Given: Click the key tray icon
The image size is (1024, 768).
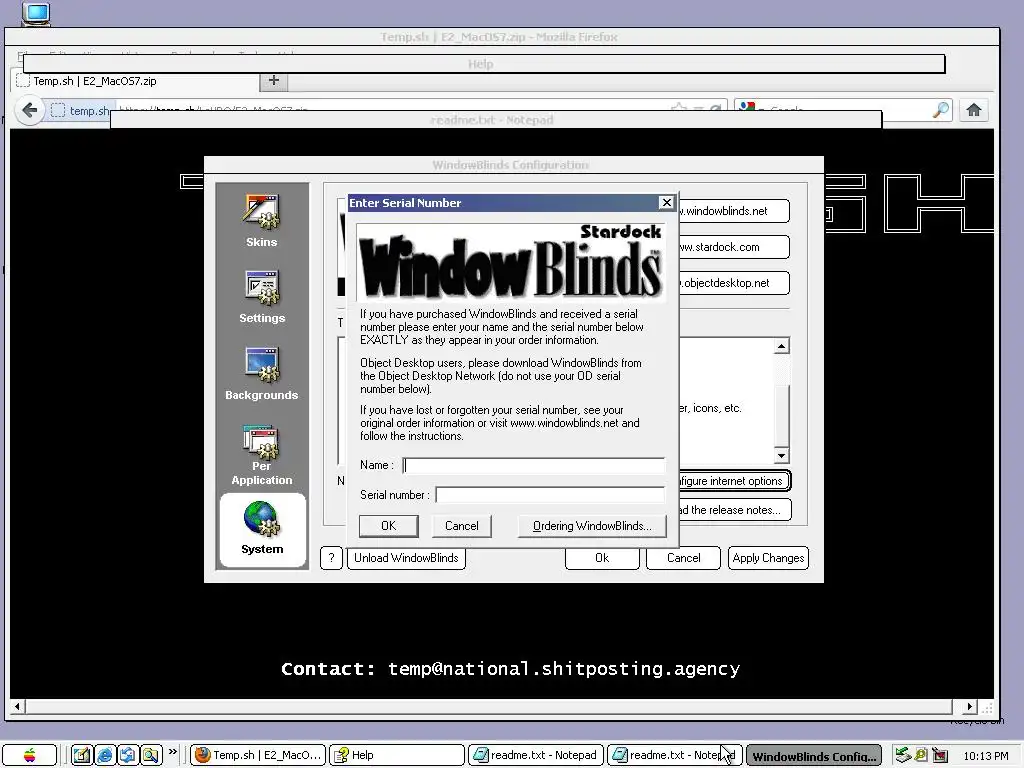Looking at the screenshot, I should pos(921,755).
